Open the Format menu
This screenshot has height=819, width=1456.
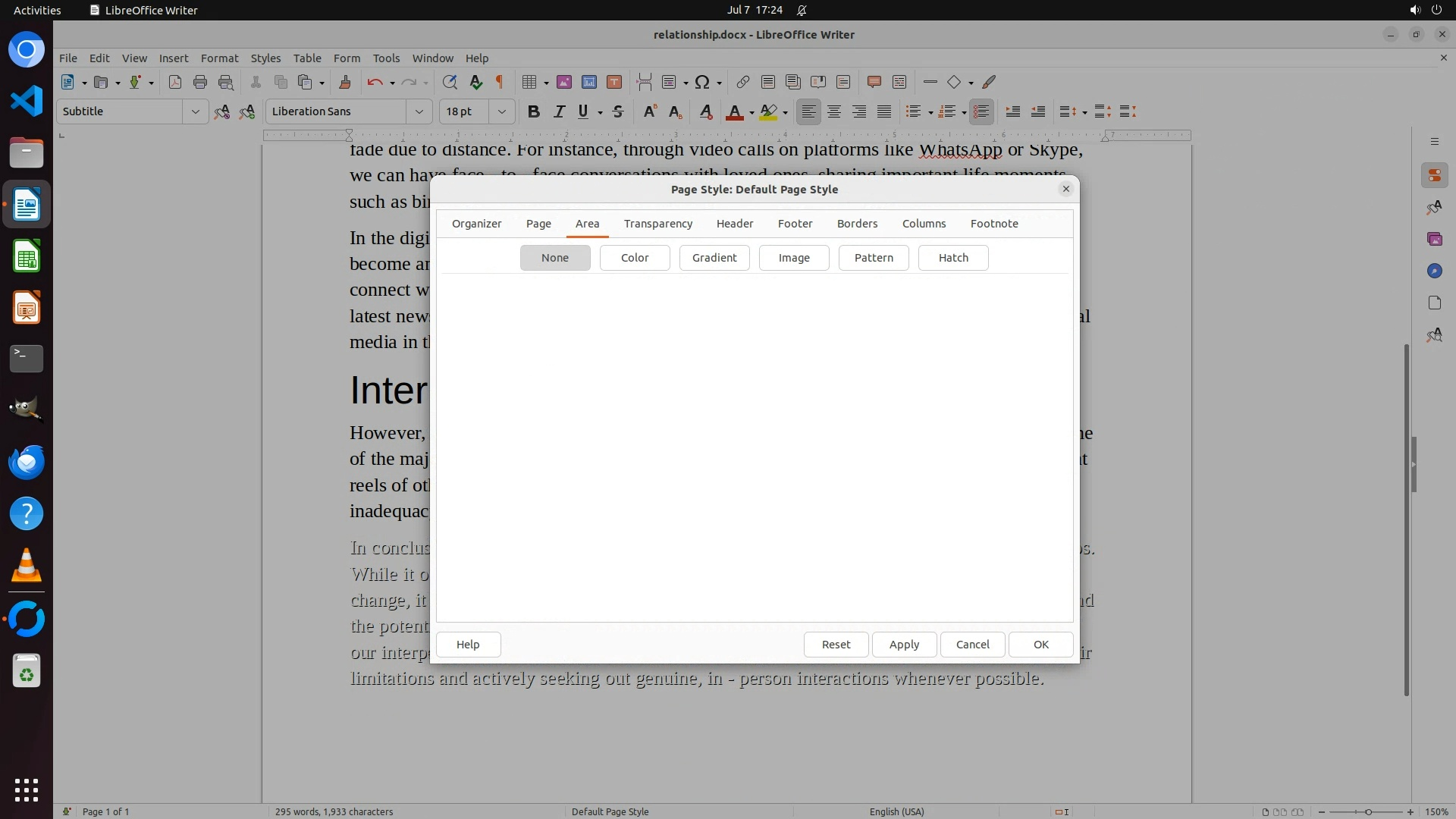tap(219, 58)
